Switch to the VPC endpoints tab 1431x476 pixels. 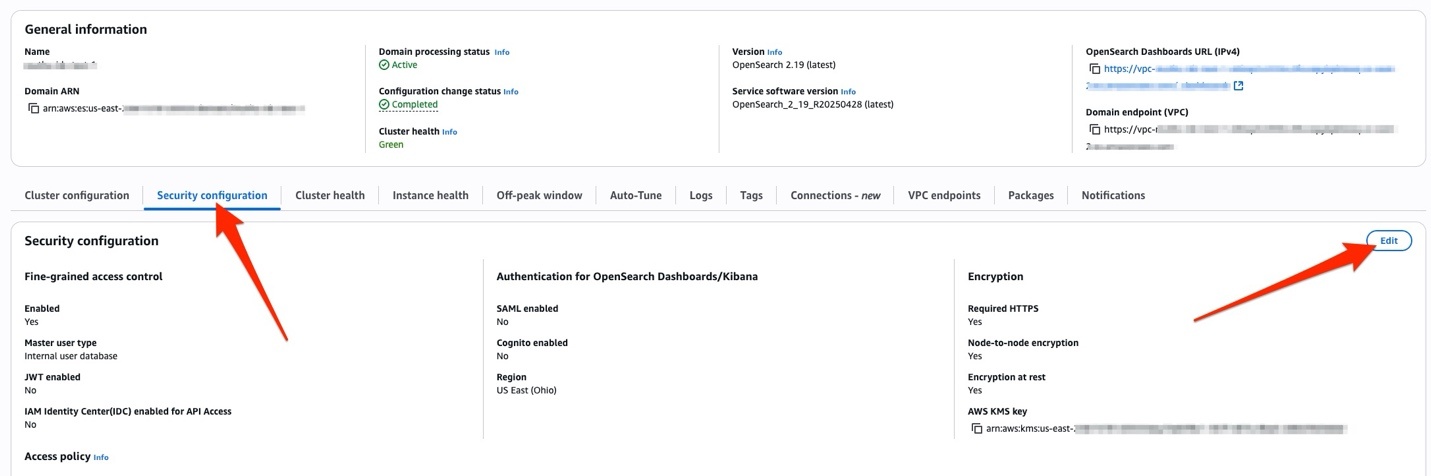[x=944, y=196]
